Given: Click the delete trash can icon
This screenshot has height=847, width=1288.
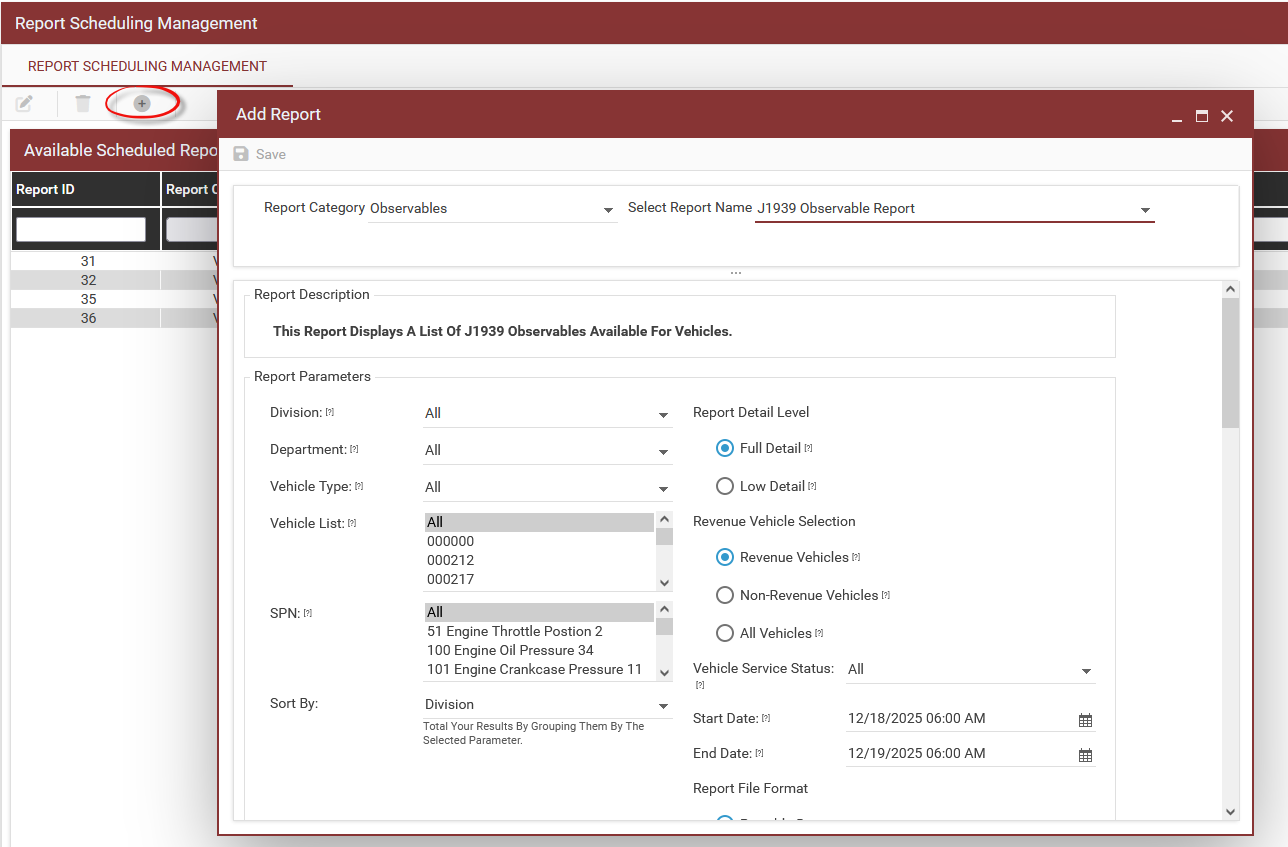Looking at the screenshot, I should tap(83, 103).
